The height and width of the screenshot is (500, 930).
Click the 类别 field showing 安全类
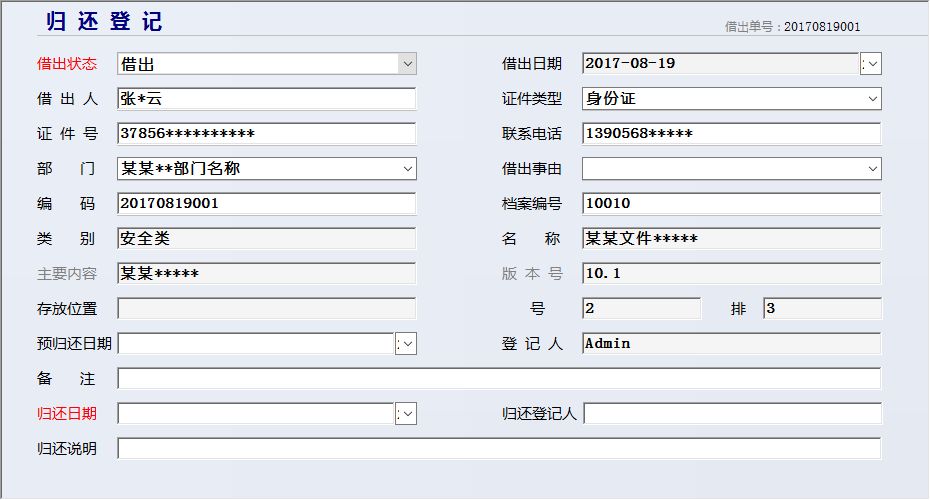[x=266, y=238]
